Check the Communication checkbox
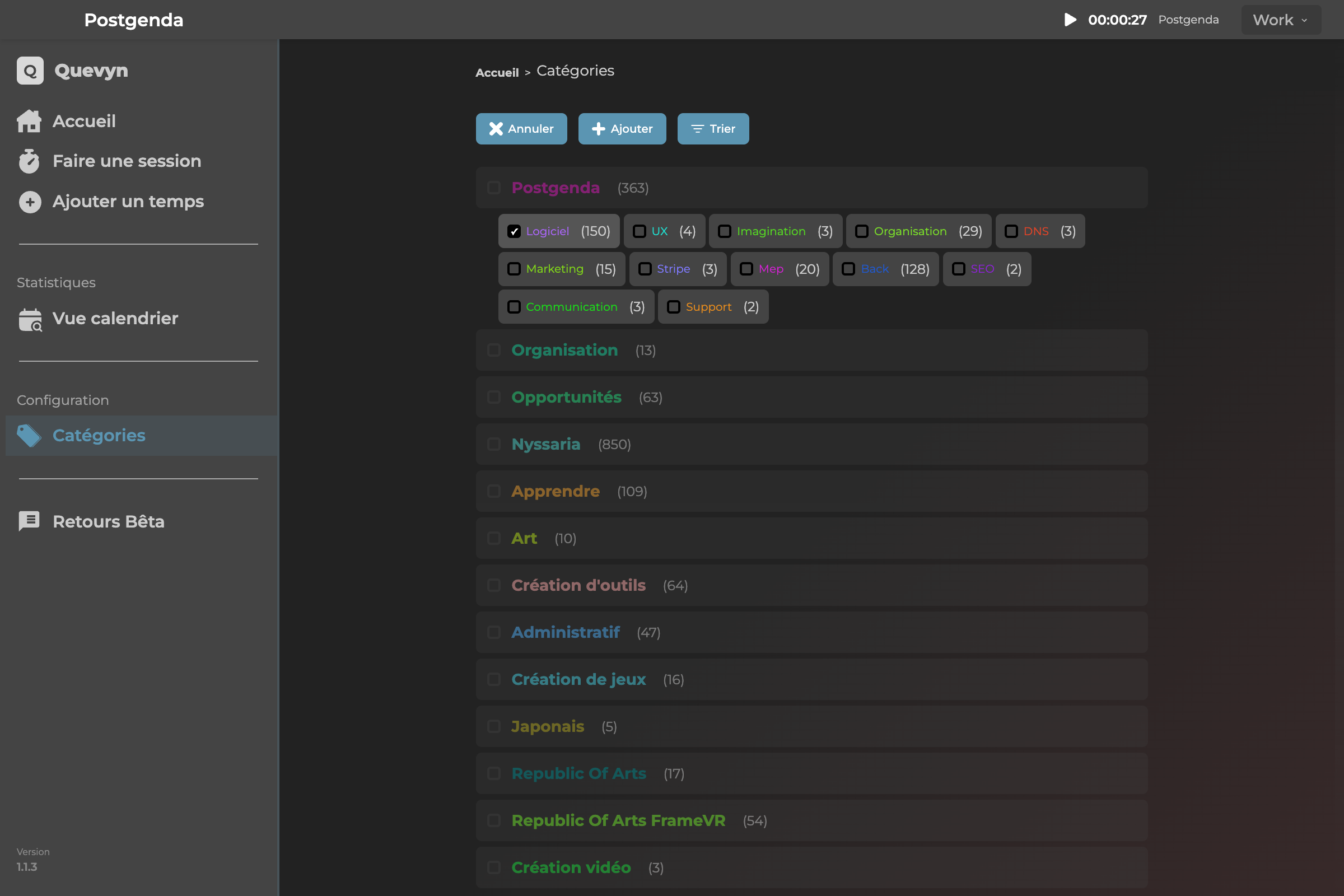The height and width of the screenshot is (896, 1344). click(514, 307)
